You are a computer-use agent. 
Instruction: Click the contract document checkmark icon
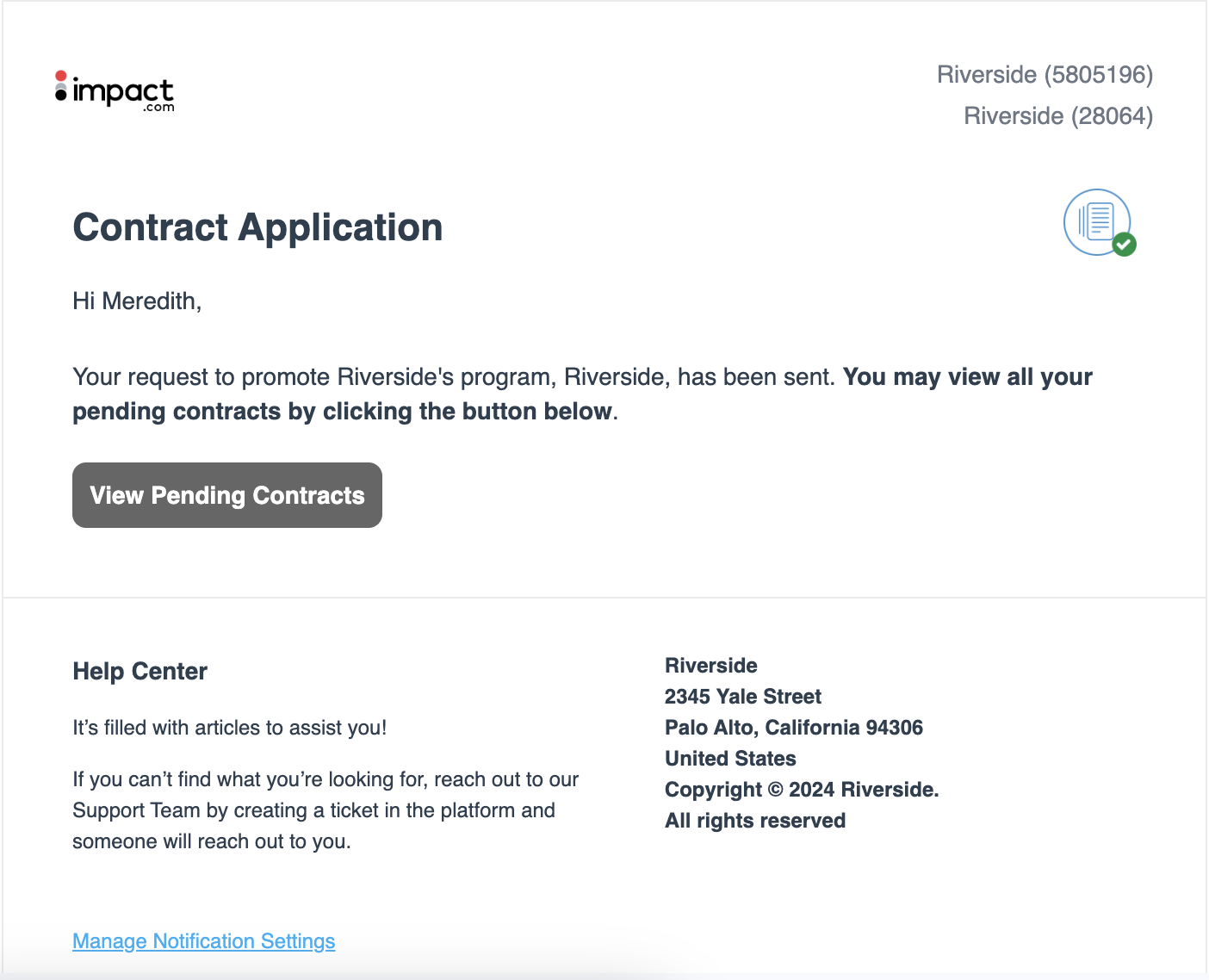click(1099, 222)
